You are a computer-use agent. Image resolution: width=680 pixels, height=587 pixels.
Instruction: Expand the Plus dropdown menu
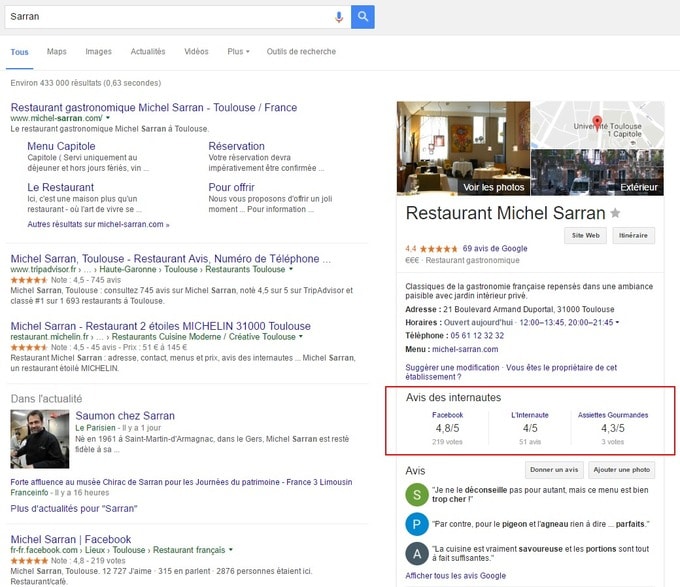pos(238,52)
